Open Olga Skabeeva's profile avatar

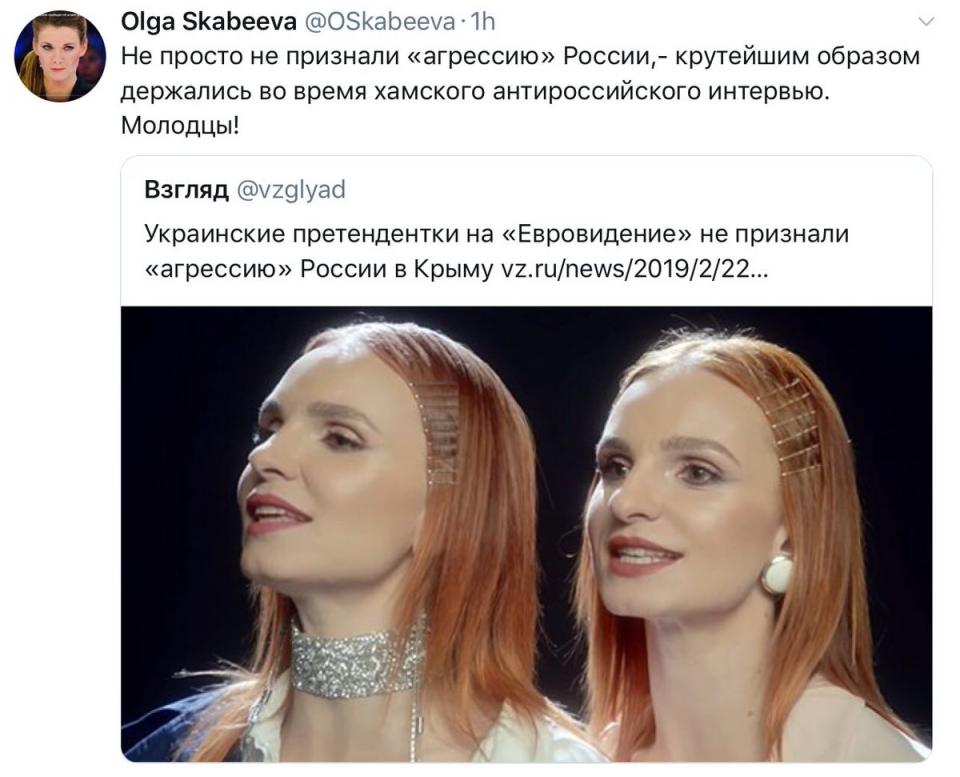pyautogui.click(x=59, y=56)
